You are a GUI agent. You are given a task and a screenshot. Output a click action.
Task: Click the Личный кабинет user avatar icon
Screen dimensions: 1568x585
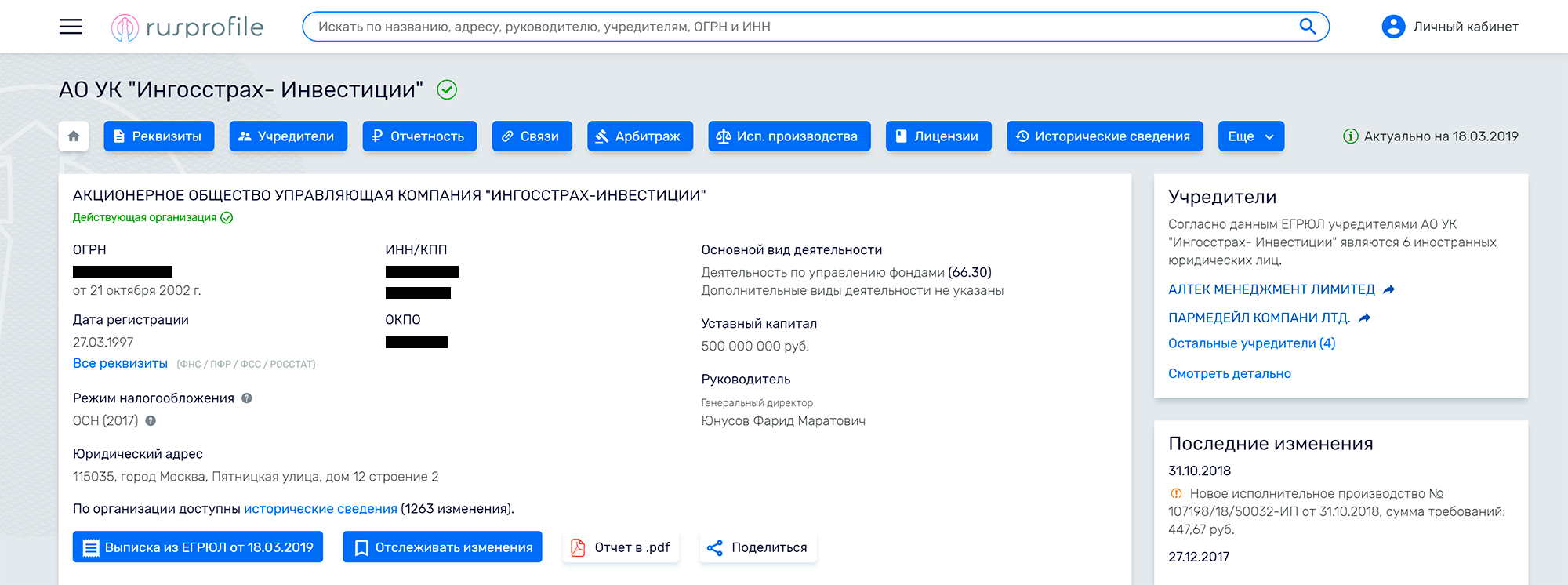[x=1393, y=27]
